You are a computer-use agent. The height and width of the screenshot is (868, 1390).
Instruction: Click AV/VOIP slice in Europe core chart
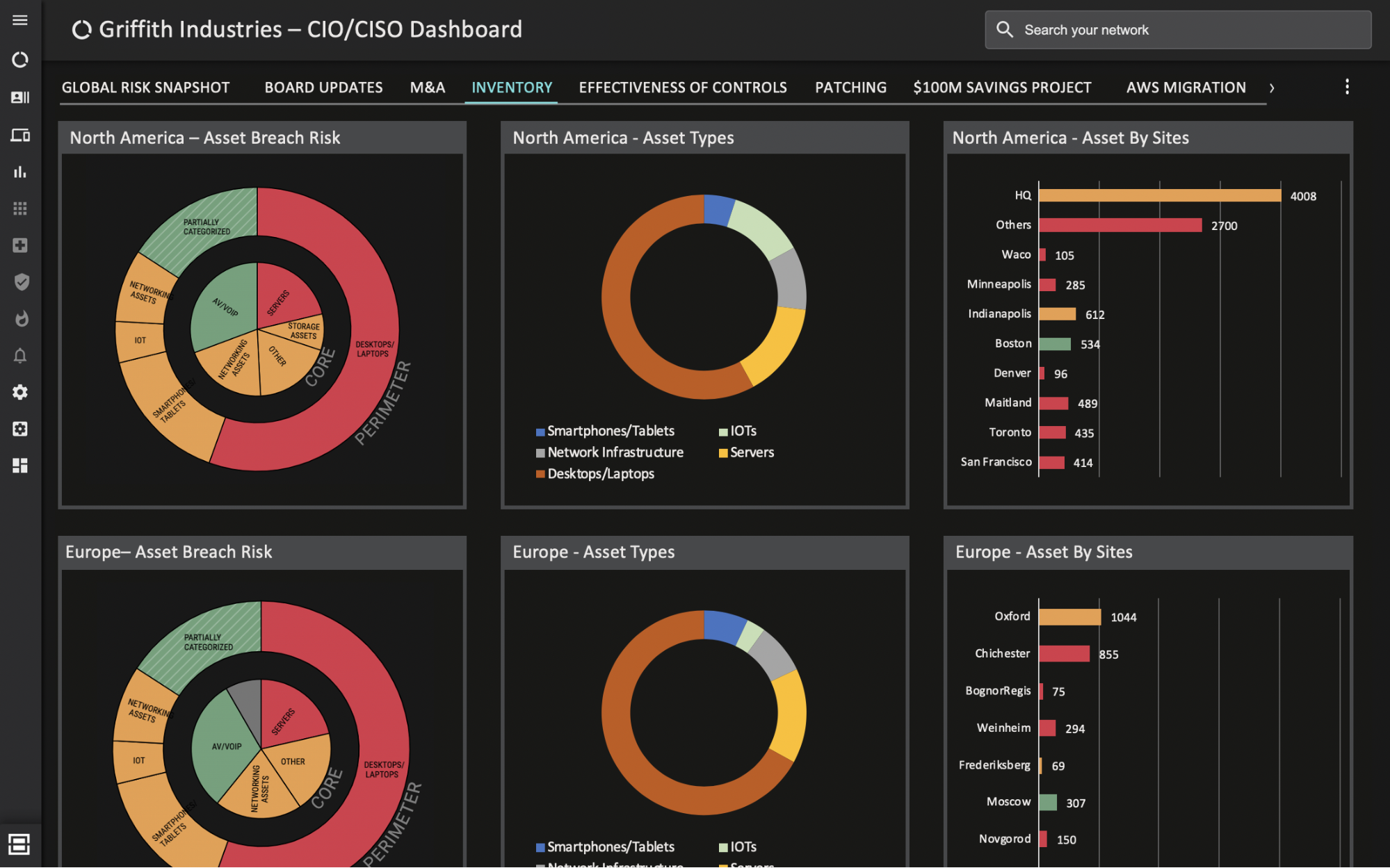click(x=227, y=746)
